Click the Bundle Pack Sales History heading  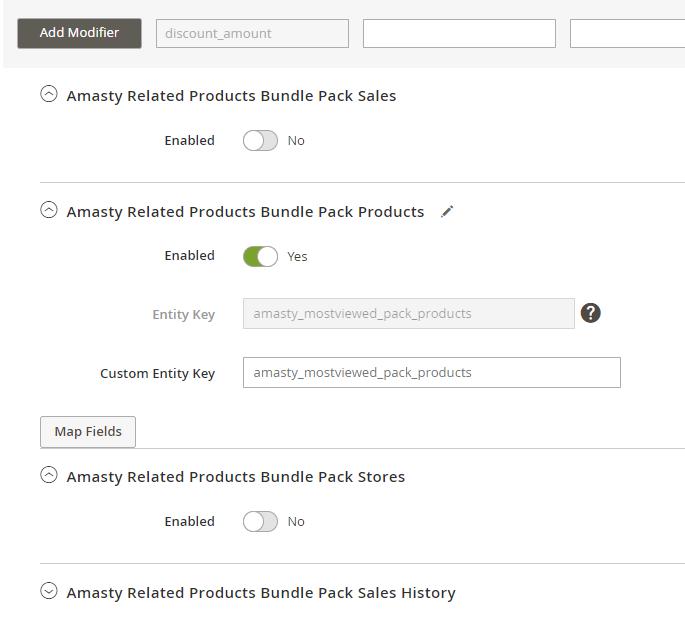[x=261, y=593]
